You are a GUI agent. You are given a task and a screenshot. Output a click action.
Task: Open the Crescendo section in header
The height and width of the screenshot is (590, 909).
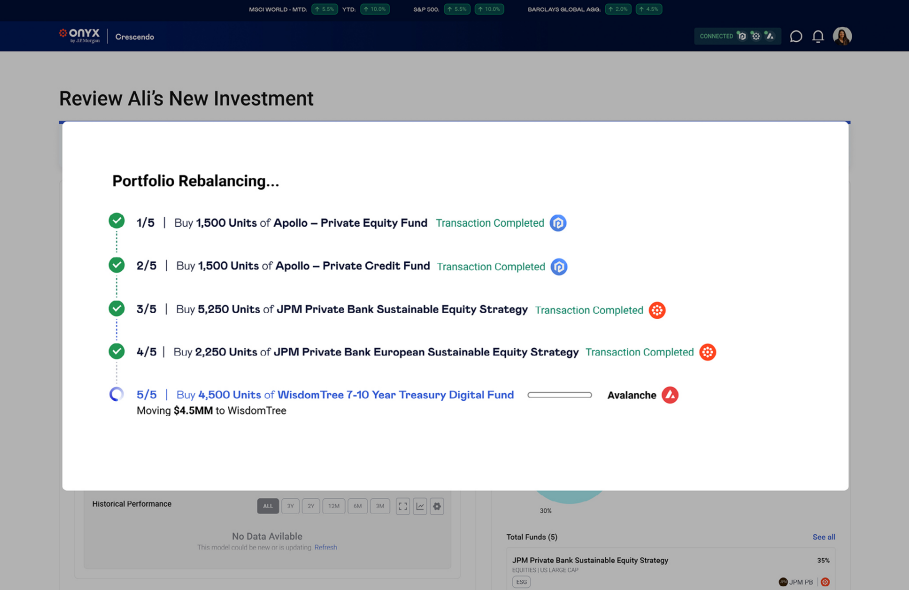135,37
